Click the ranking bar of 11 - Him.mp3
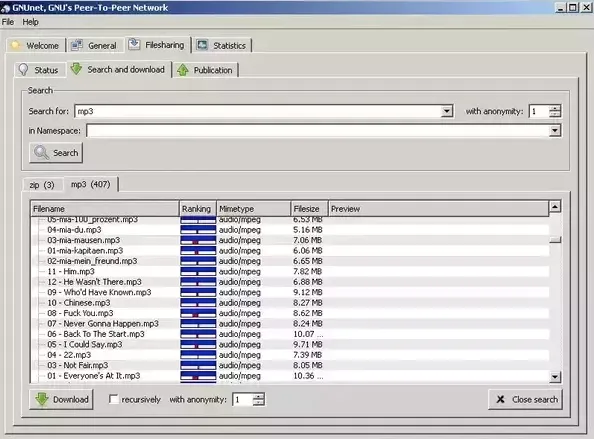The width and height of the screenshot is (594, 439). [x=198, y=271]
